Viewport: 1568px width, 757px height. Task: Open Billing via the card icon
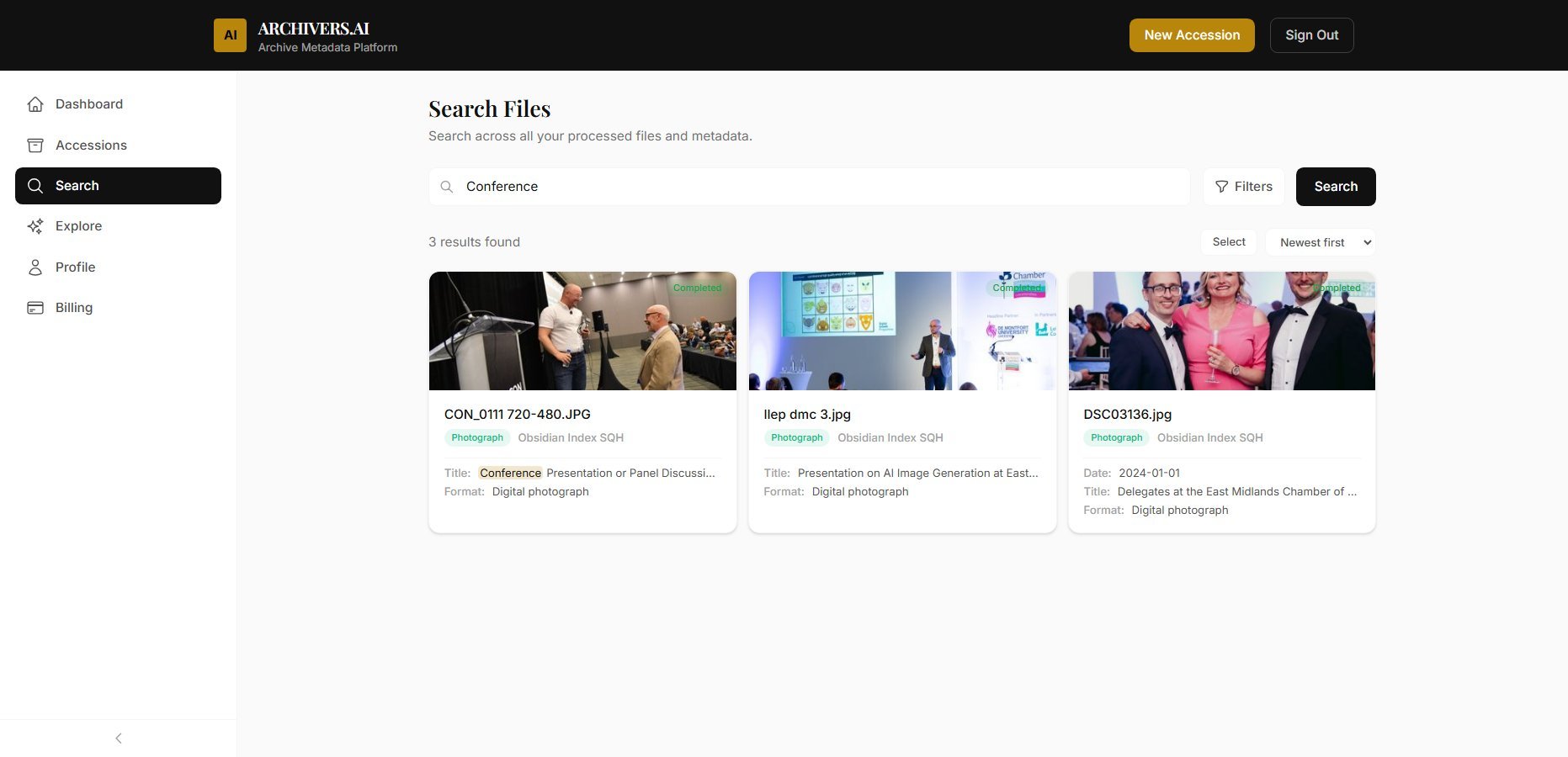[x=35, y=307]
